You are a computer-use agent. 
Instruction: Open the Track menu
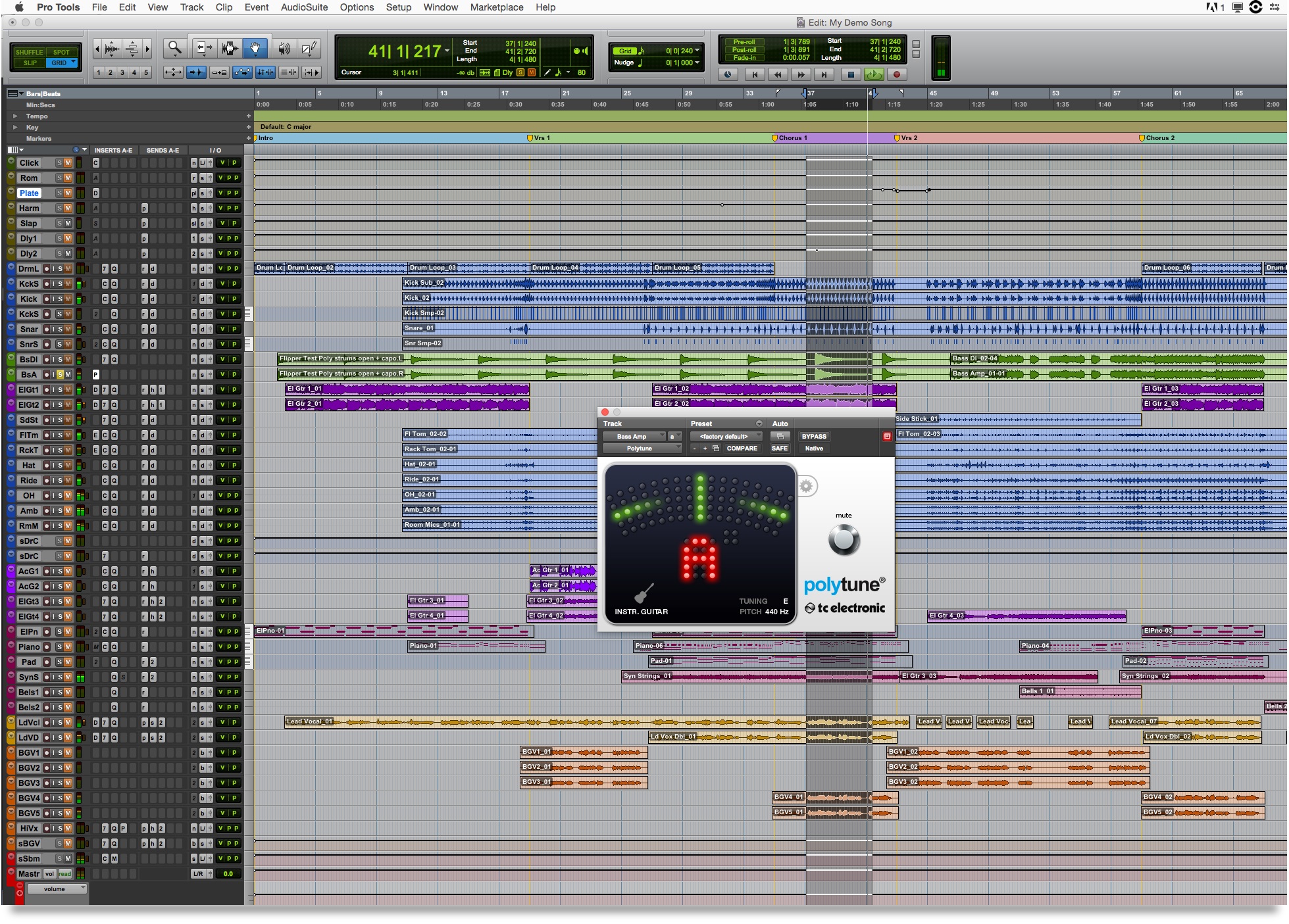191,7
